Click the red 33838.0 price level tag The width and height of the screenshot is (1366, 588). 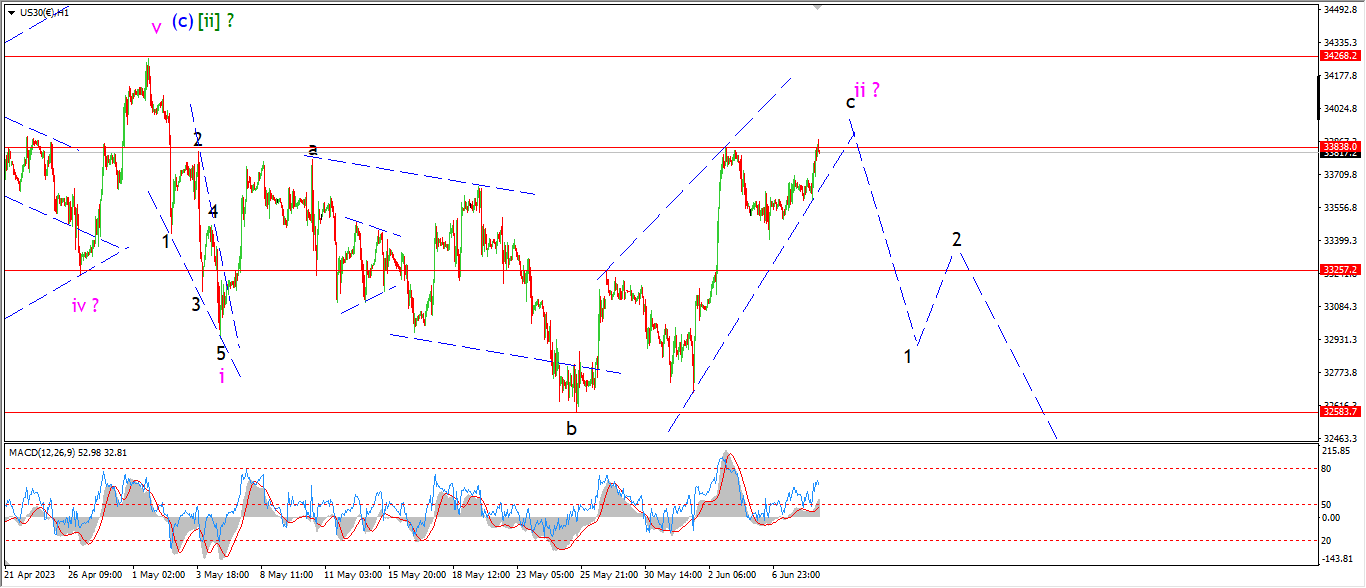(x=1340, y=146)
